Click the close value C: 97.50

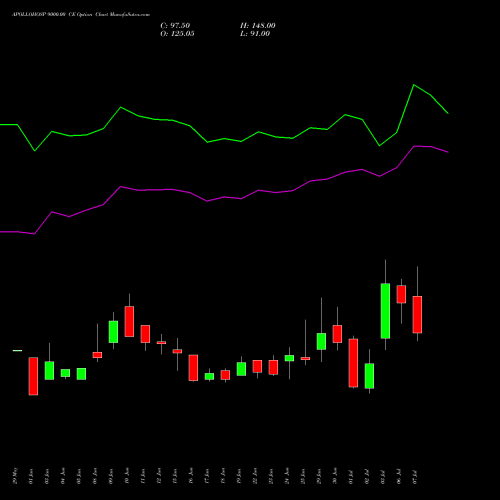pos(175,26)
